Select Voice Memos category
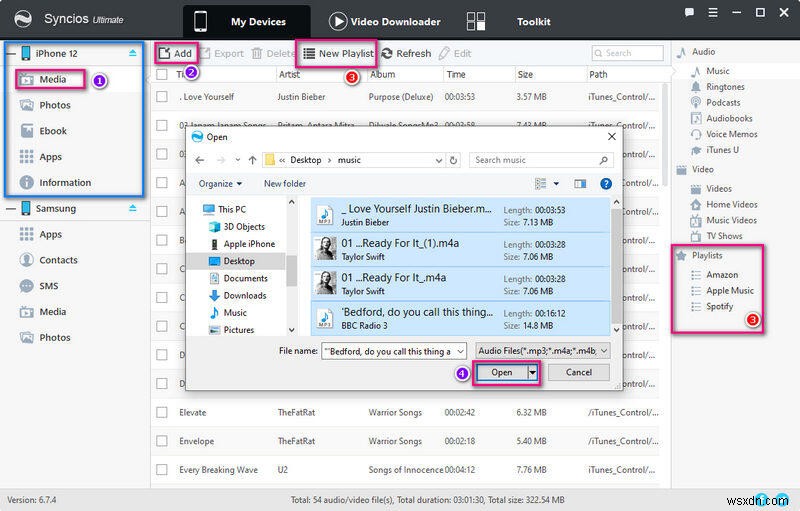Viewport: 800px width, 511px height. click(x=731, y=134)
